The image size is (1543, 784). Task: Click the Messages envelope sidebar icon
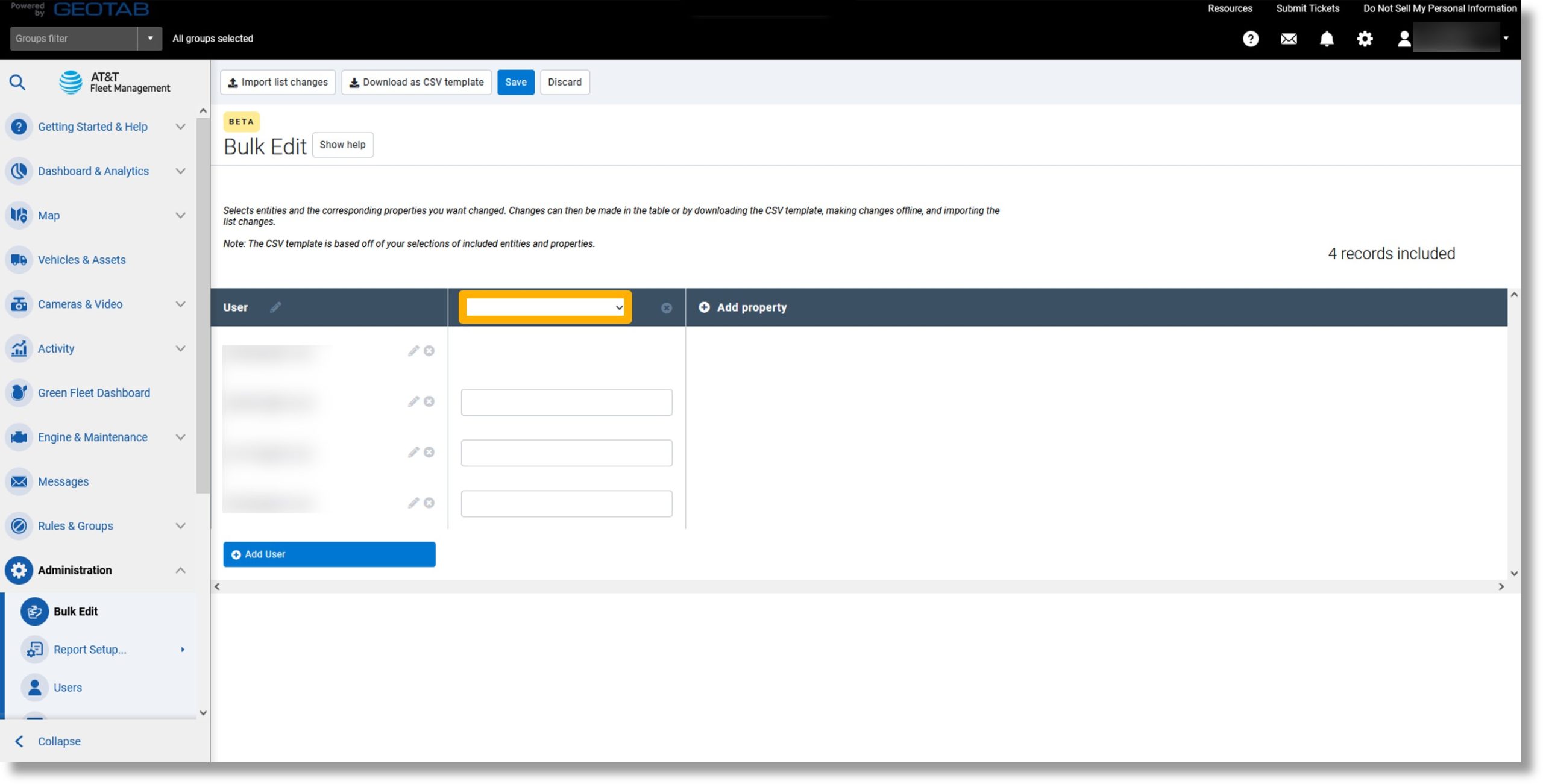click(x=19, y=481)
